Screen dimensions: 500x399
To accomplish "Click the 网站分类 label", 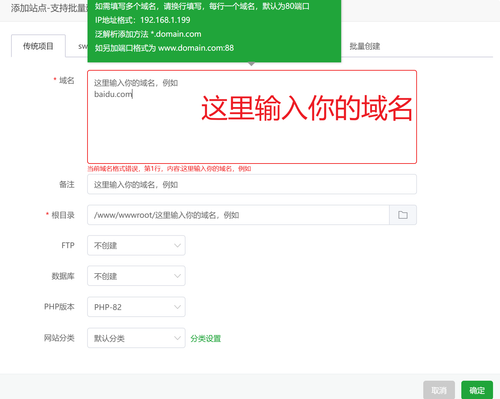I will [x=59, y=338].
